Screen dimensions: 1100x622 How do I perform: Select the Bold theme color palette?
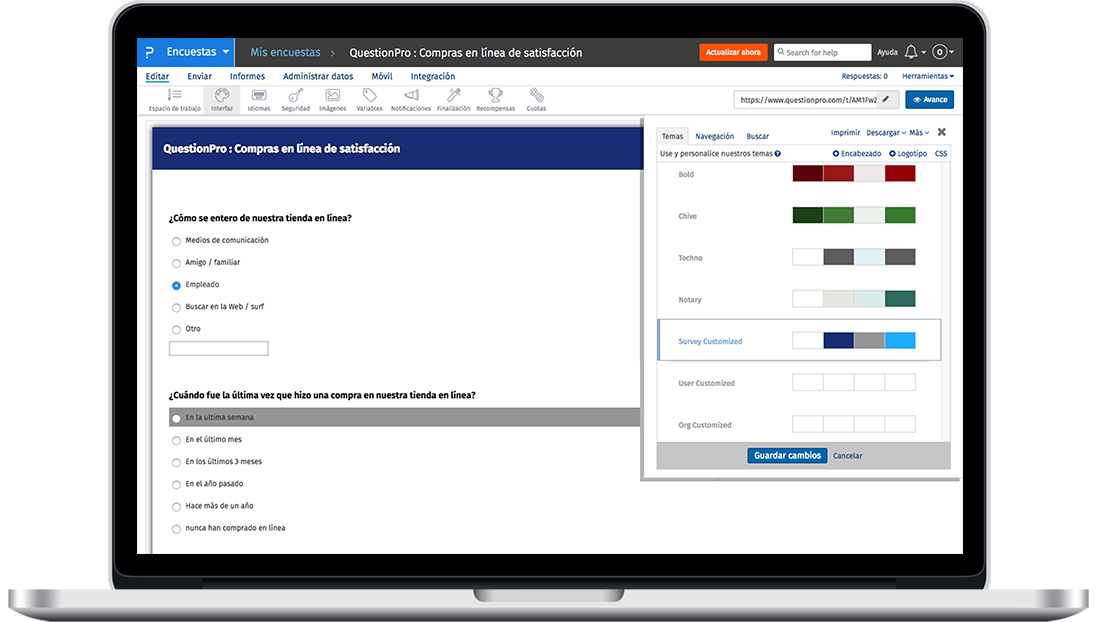tap(854, 174)
